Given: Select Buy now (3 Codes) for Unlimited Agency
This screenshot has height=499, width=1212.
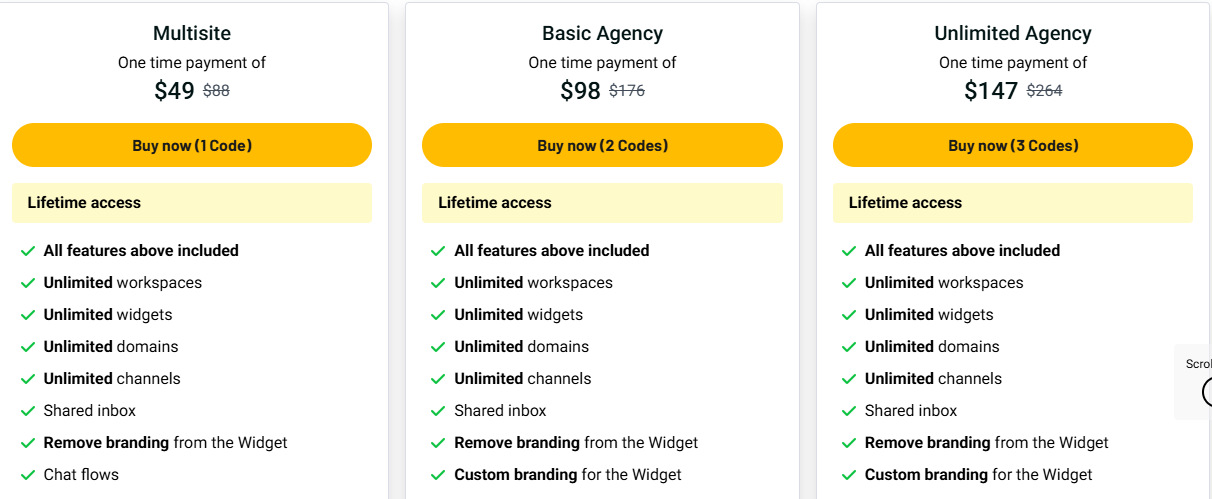Looking at the screenshot, I should (1012, 145).
